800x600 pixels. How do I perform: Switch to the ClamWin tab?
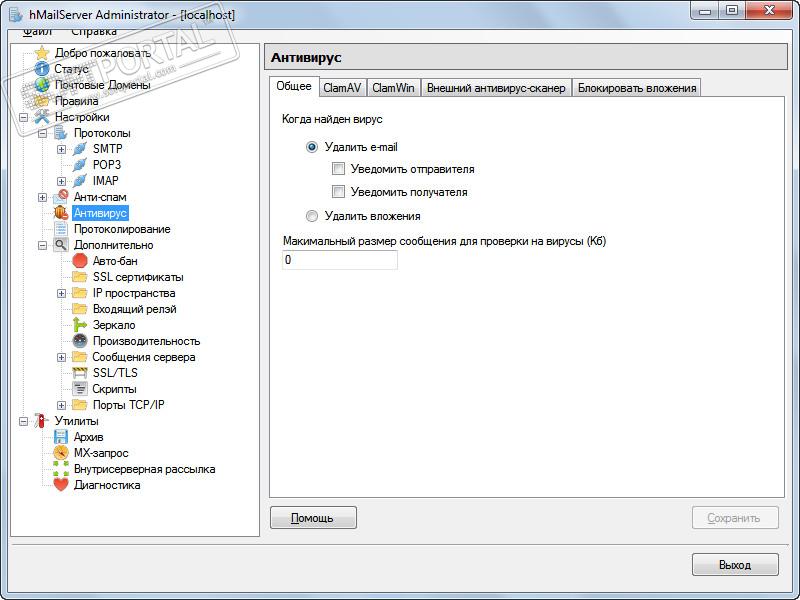[x=393, y=88]
